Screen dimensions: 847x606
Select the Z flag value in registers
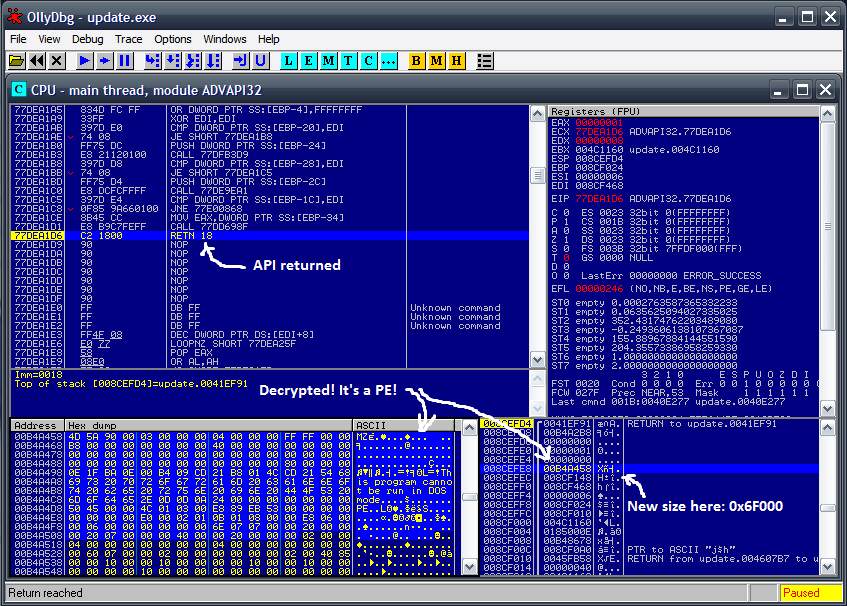(x=564, y=240)
